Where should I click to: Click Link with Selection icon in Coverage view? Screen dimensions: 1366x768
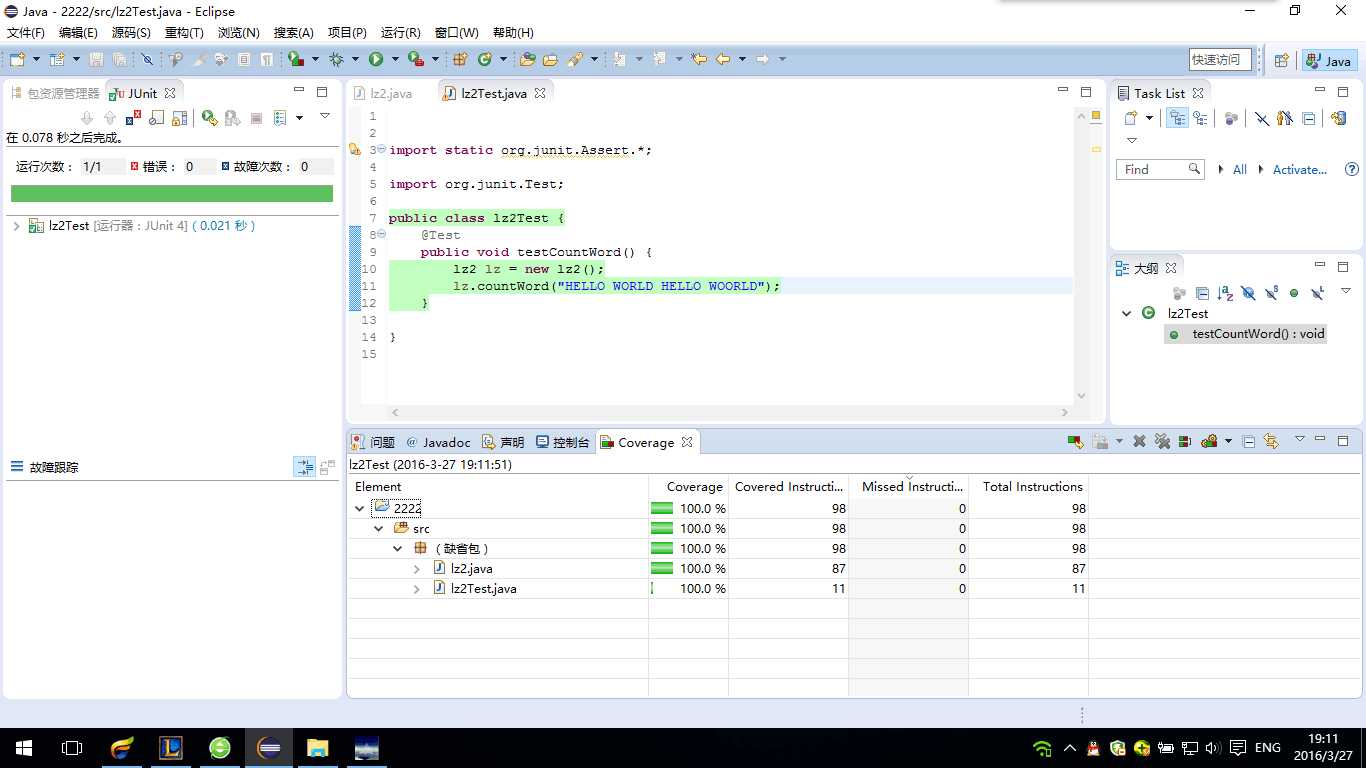click(x=1271, y=441)
